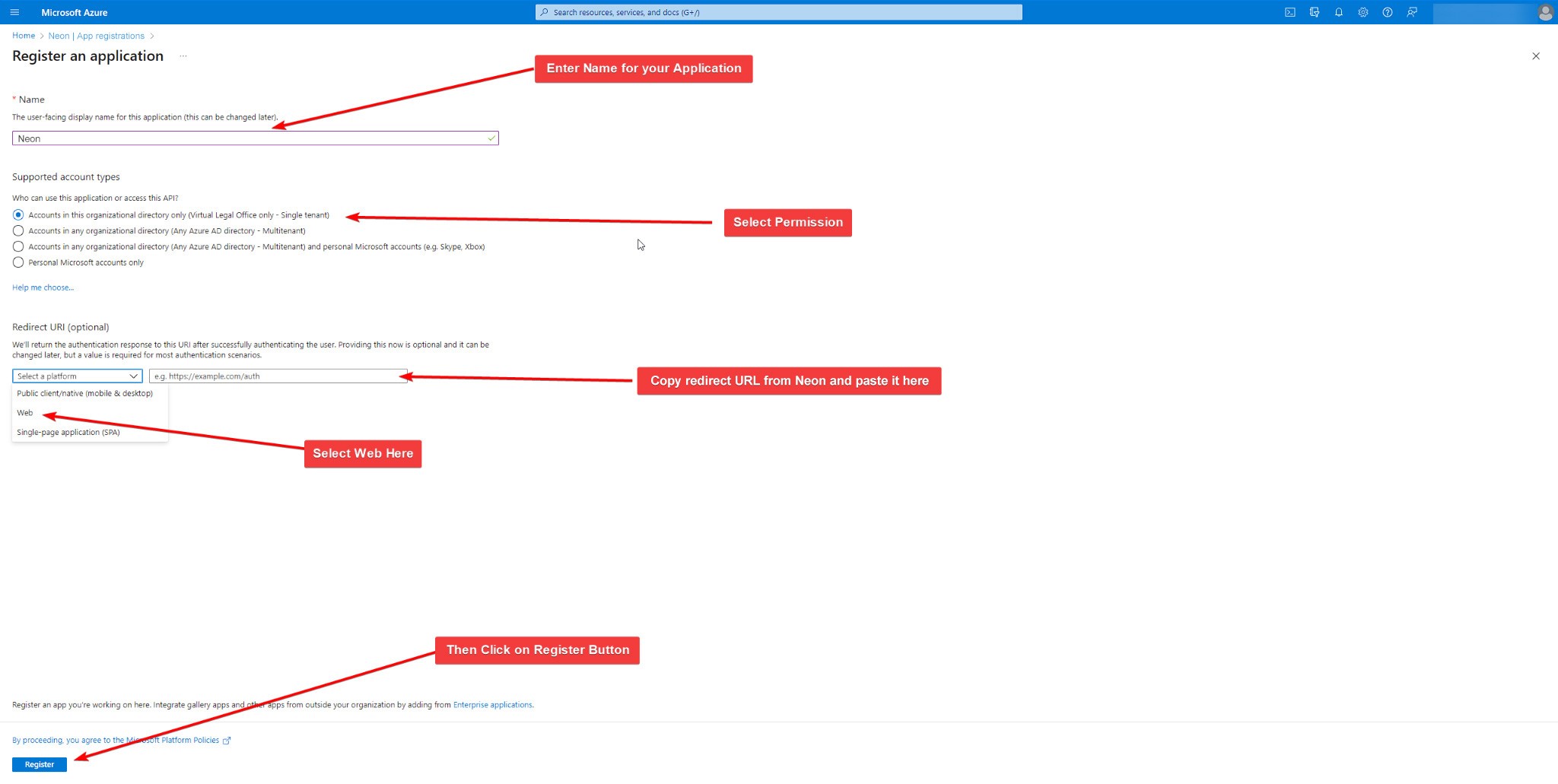Pick Web from the platform list
This screenshot has height=784, width=1558.
25,413
